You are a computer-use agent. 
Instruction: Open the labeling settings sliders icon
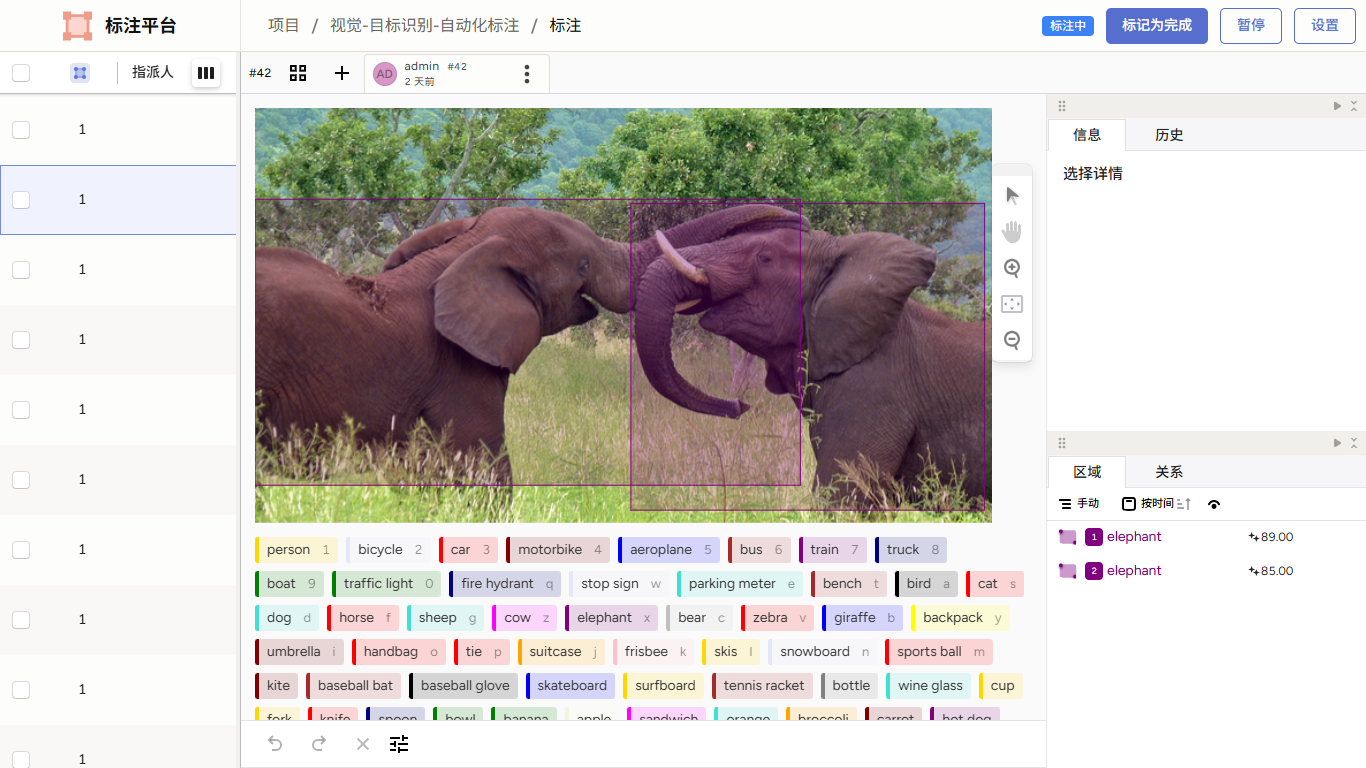pos(399,744)
